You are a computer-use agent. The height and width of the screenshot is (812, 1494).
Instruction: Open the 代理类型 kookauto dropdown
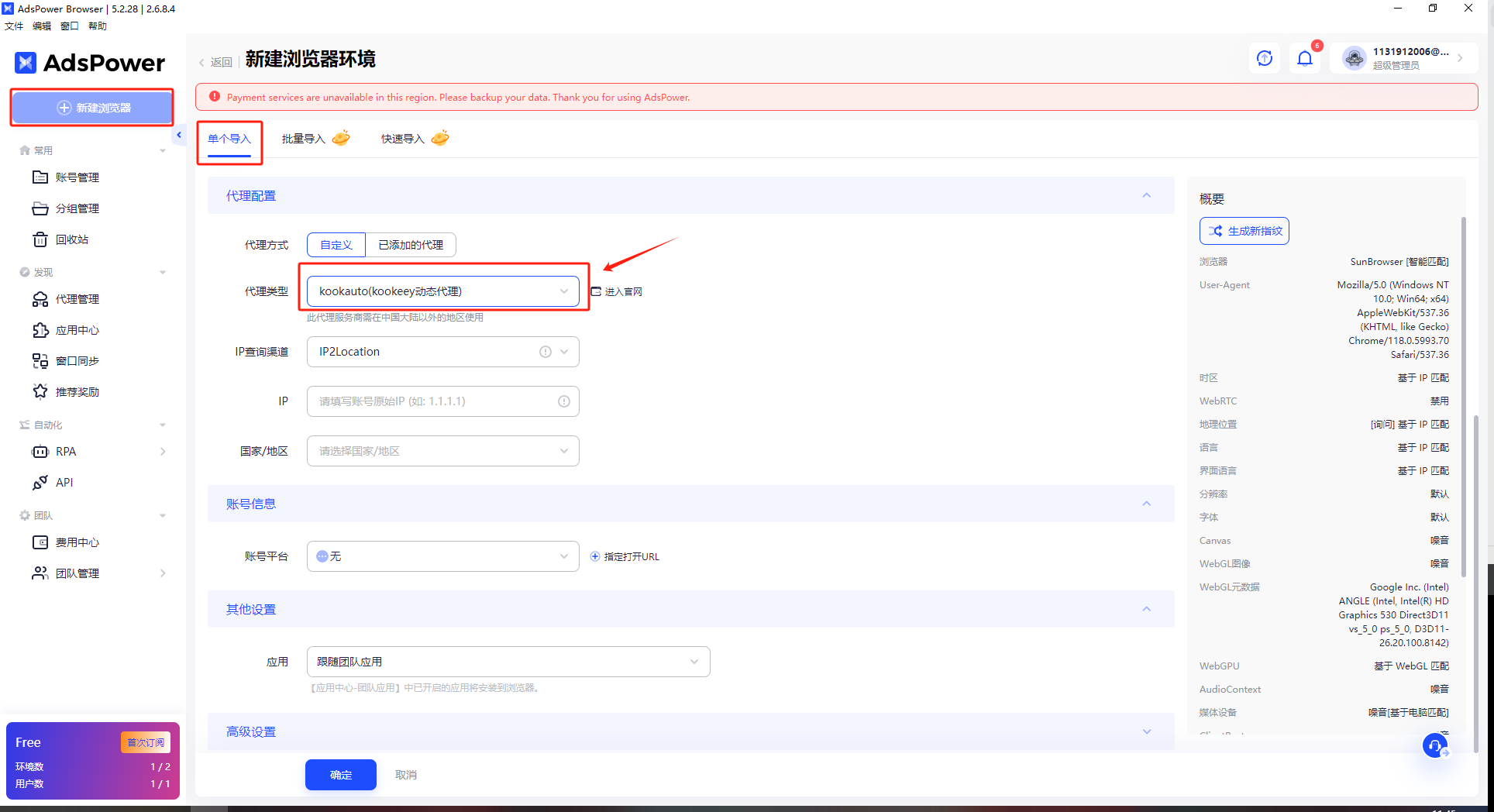pos(442,291)
